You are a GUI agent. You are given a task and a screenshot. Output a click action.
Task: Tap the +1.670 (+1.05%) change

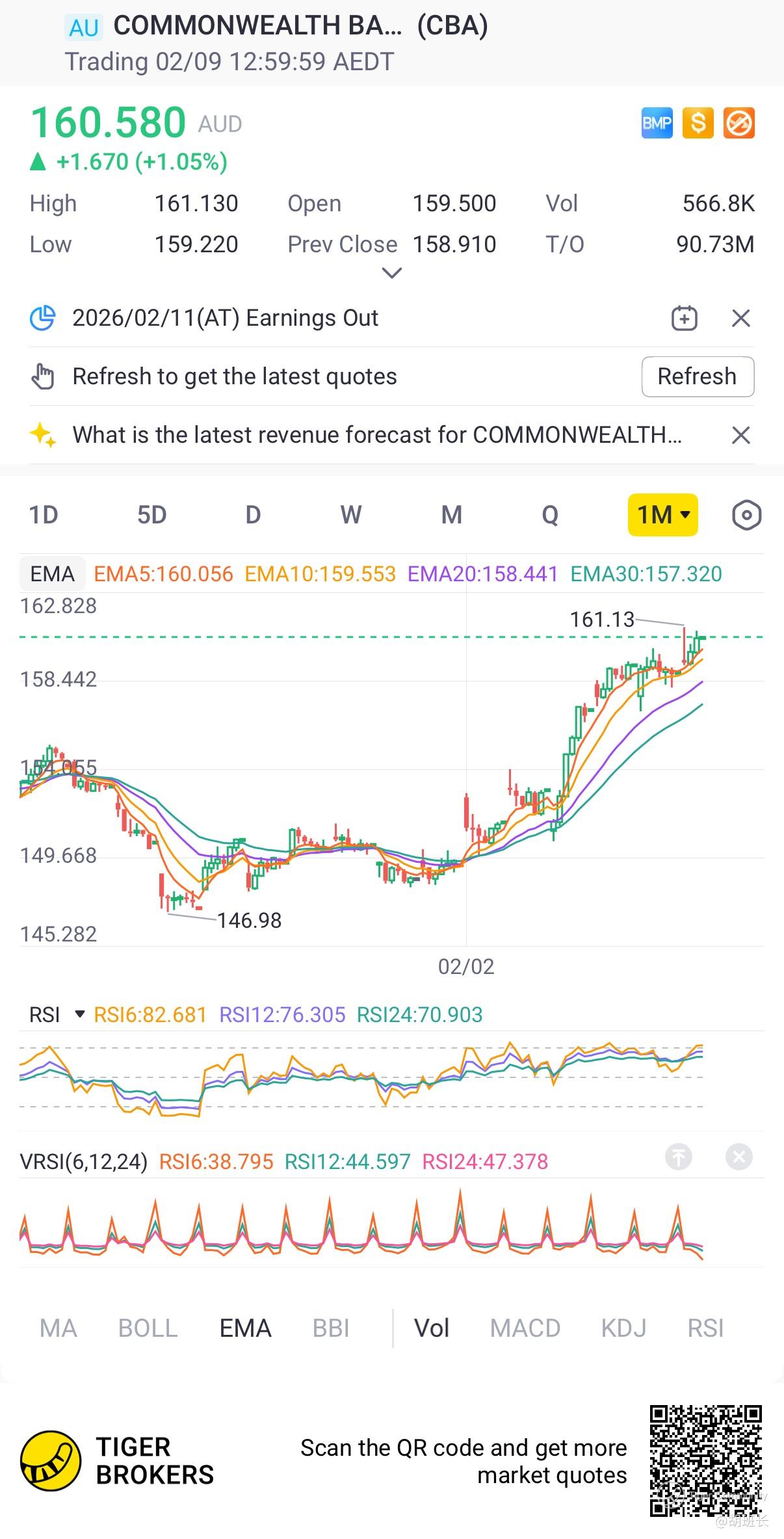(142, 161)
